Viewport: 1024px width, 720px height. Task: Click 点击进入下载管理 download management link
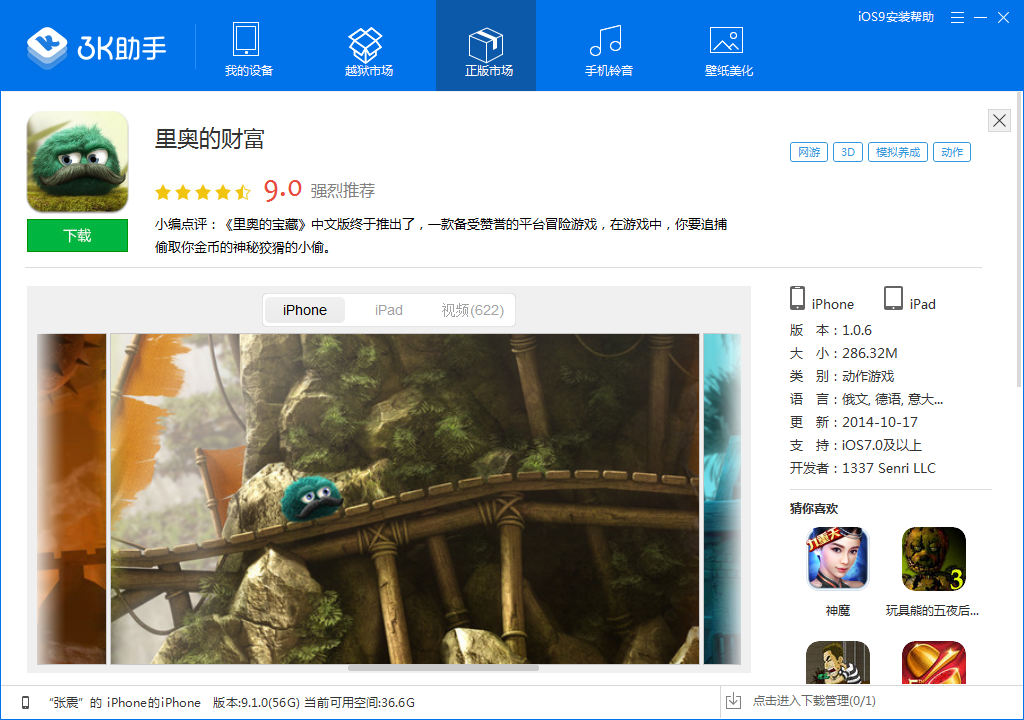click(814, 701)
